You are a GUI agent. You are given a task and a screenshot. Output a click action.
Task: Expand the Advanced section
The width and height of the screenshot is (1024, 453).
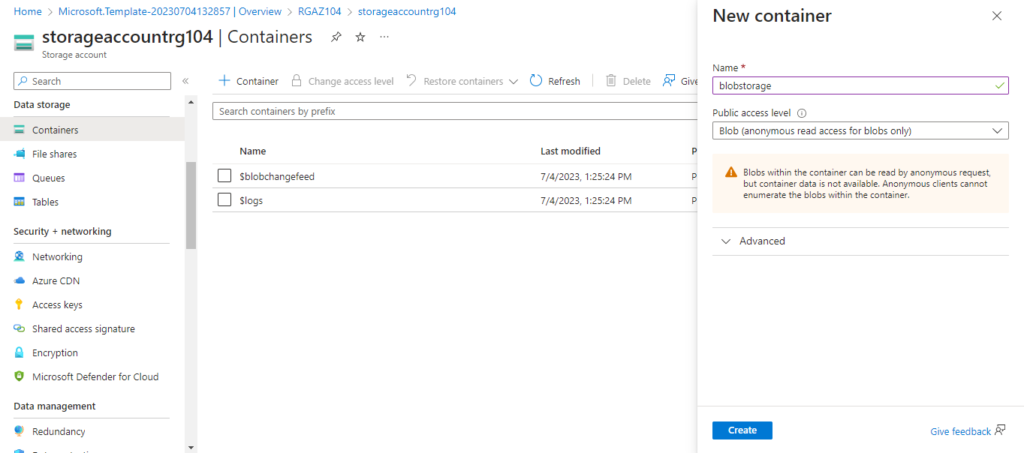[x=860, y=241]
